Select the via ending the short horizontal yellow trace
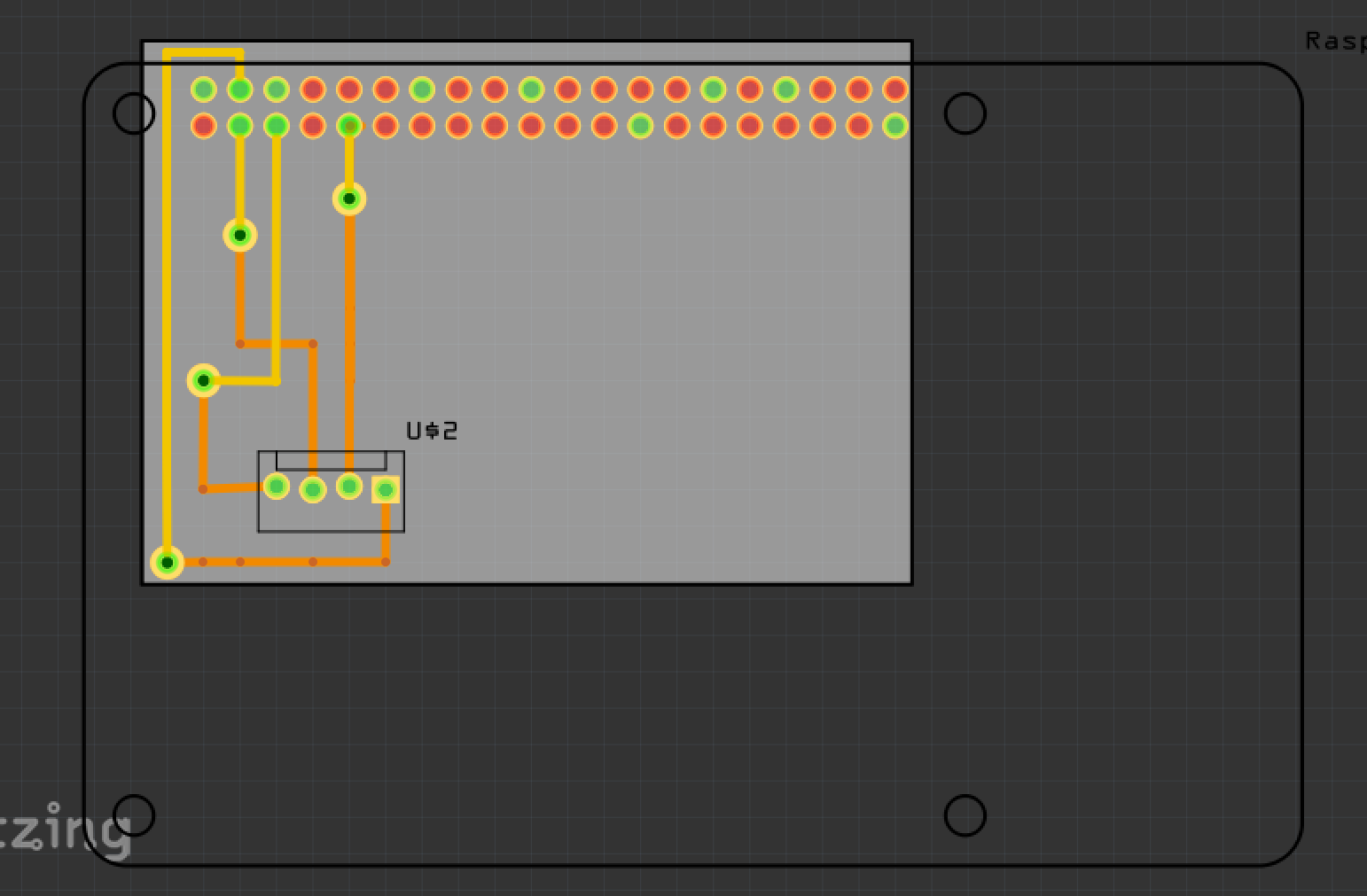1367x896 pixels. (204, 380)
